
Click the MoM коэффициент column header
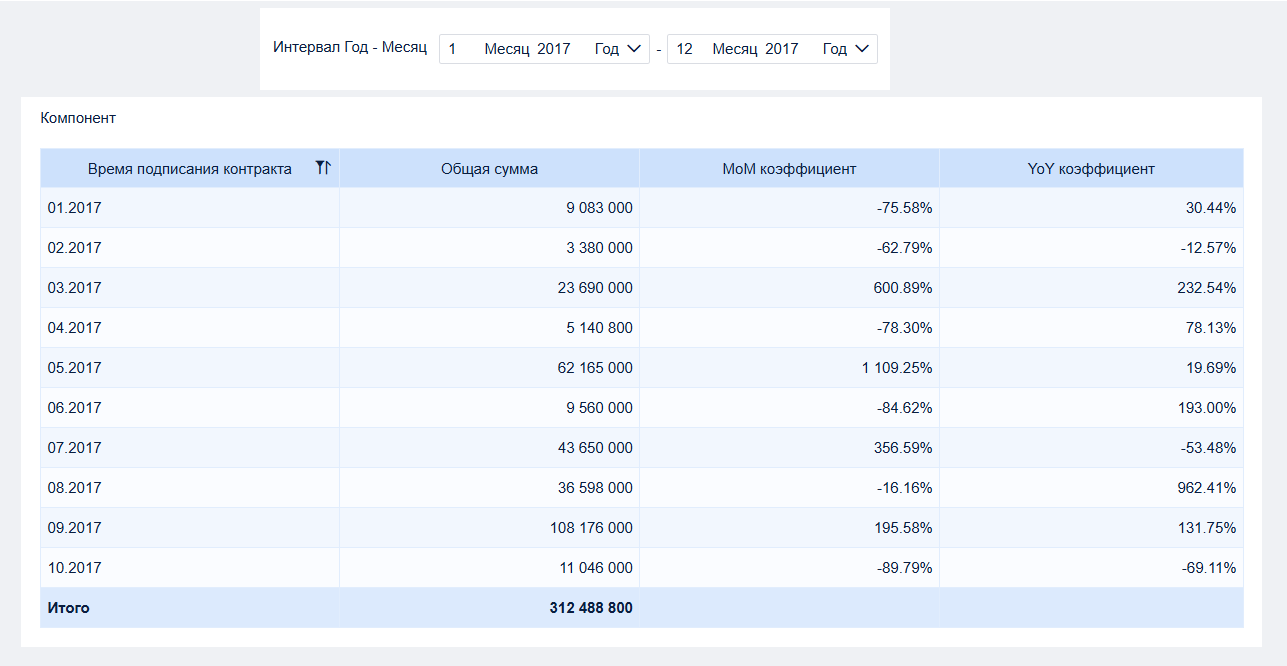click(x=789, y=168)
